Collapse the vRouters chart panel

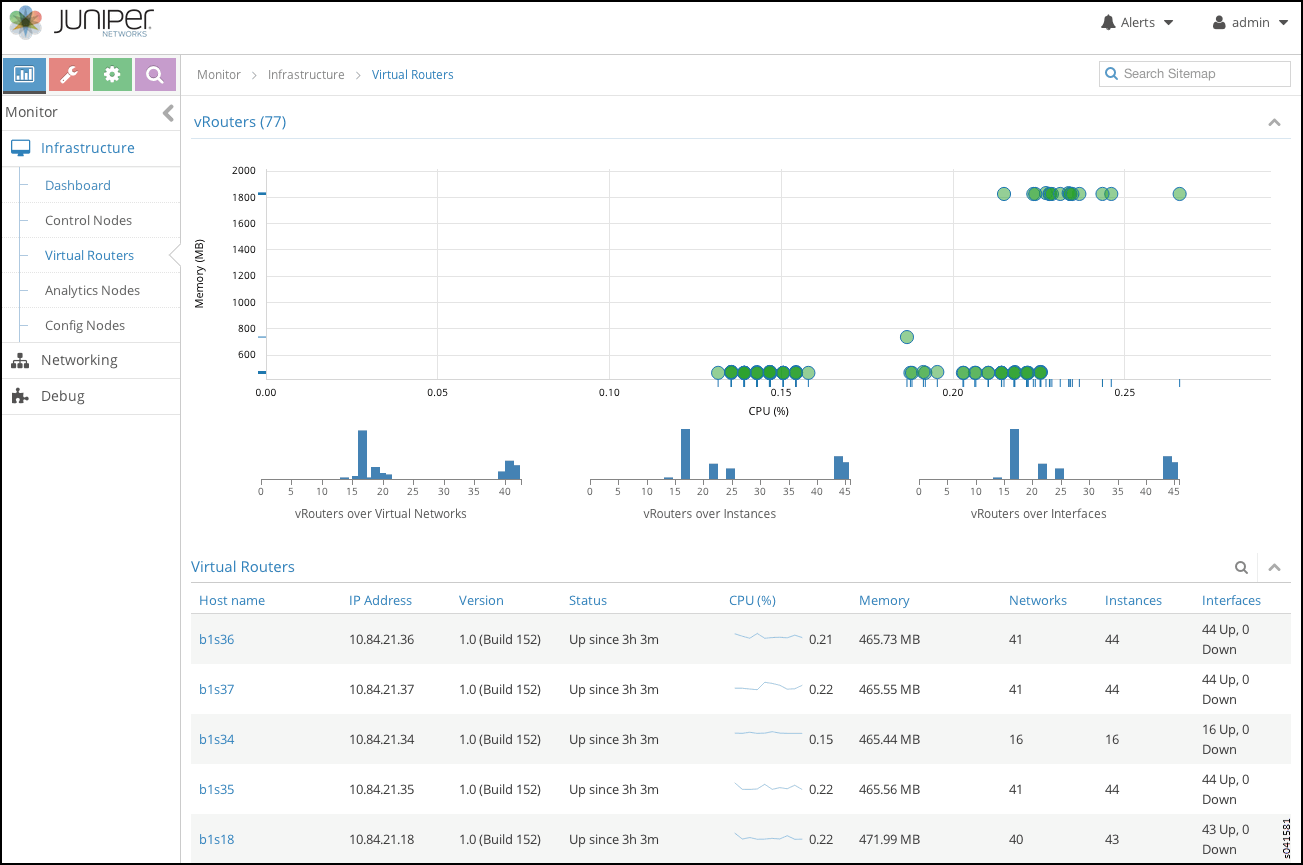[1274, 123]
